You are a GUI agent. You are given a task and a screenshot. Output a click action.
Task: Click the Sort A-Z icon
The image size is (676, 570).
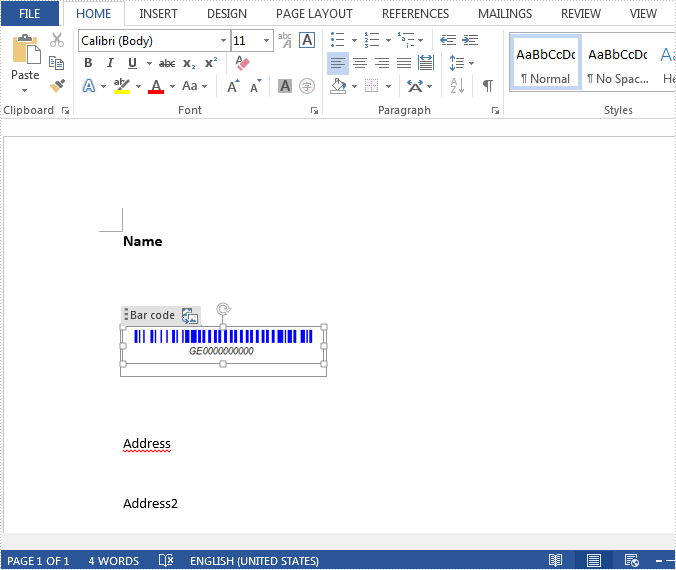point(457,86)
